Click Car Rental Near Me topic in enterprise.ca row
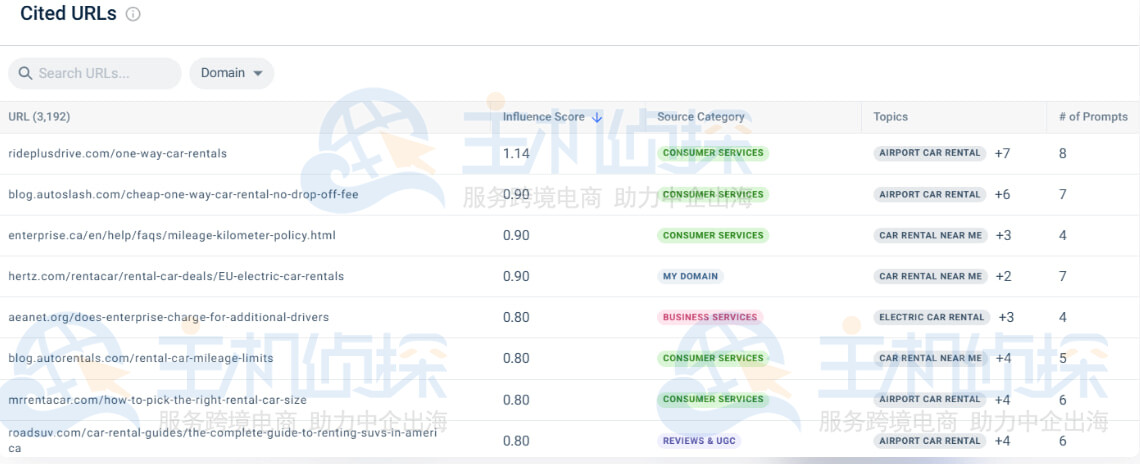The width and height of the screenshot is (1140, 464). [931, 236]
